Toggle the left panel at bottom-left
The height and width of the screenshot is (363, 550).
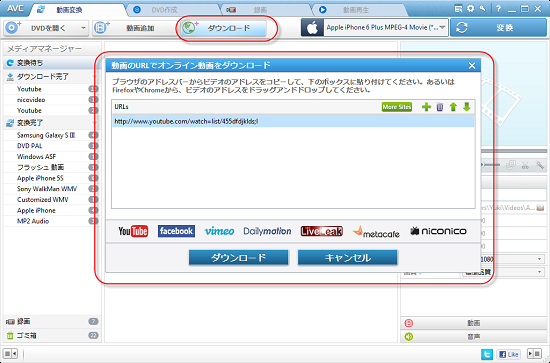tap(11, 354)
